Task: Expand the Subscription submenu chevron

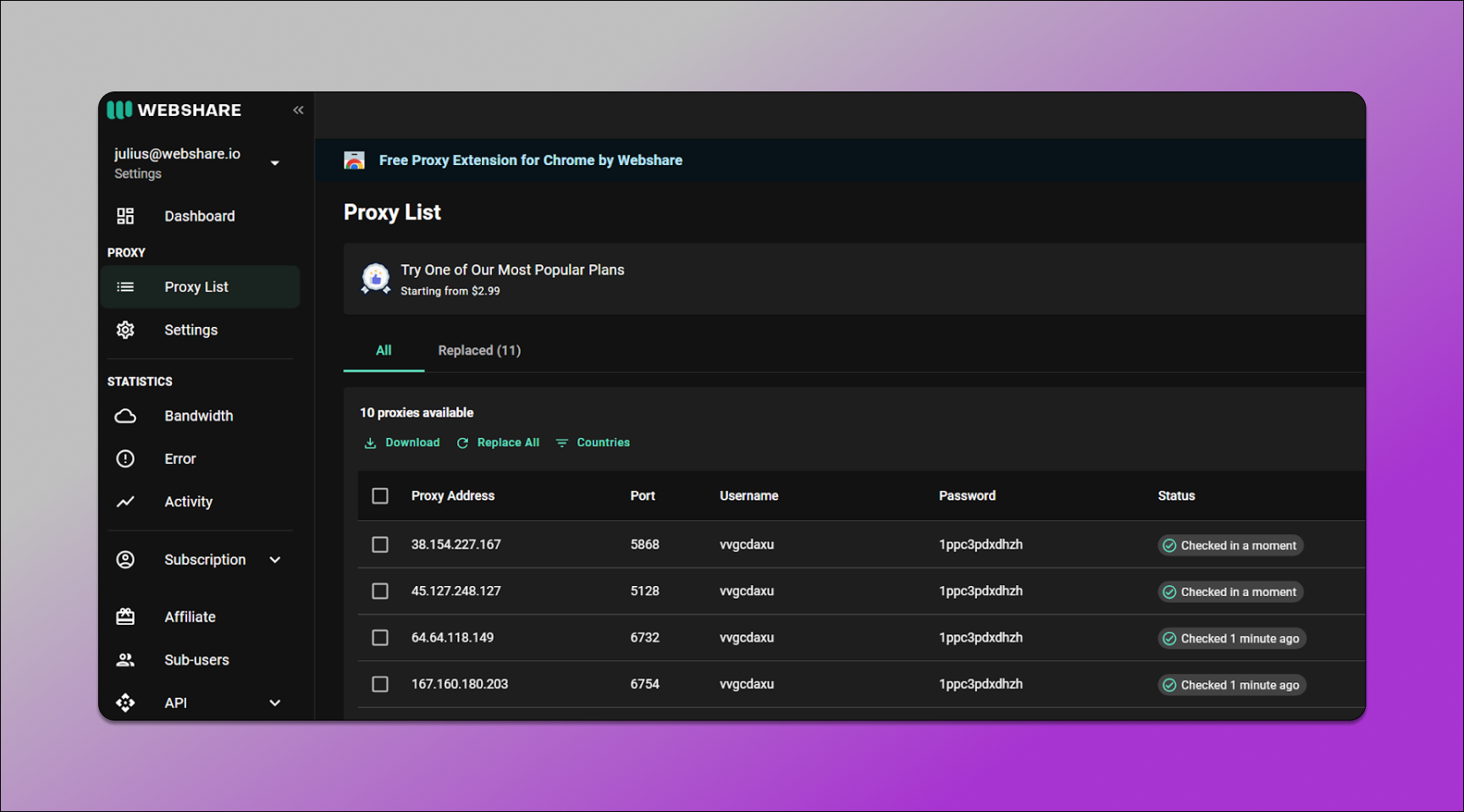Action: pos(275,560)
